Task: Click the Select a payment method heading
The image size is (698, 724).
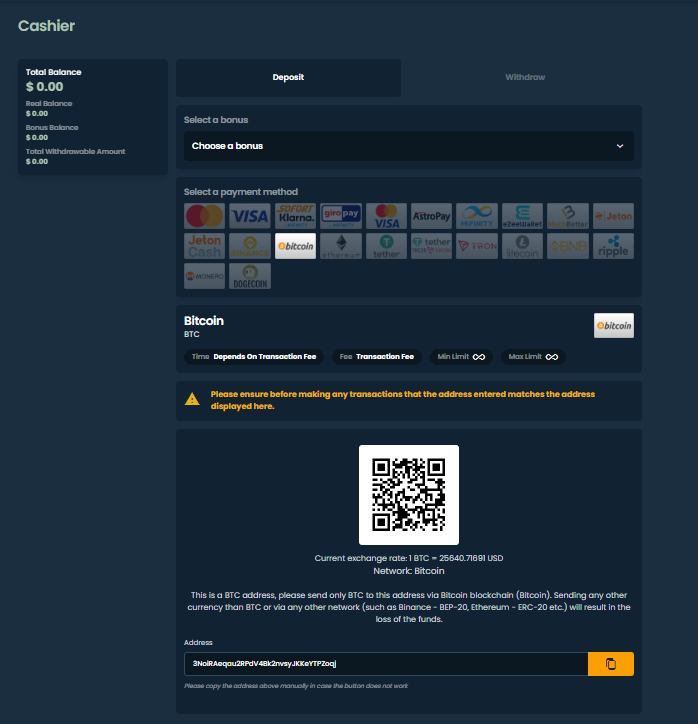Action: (x=241, y=192)
